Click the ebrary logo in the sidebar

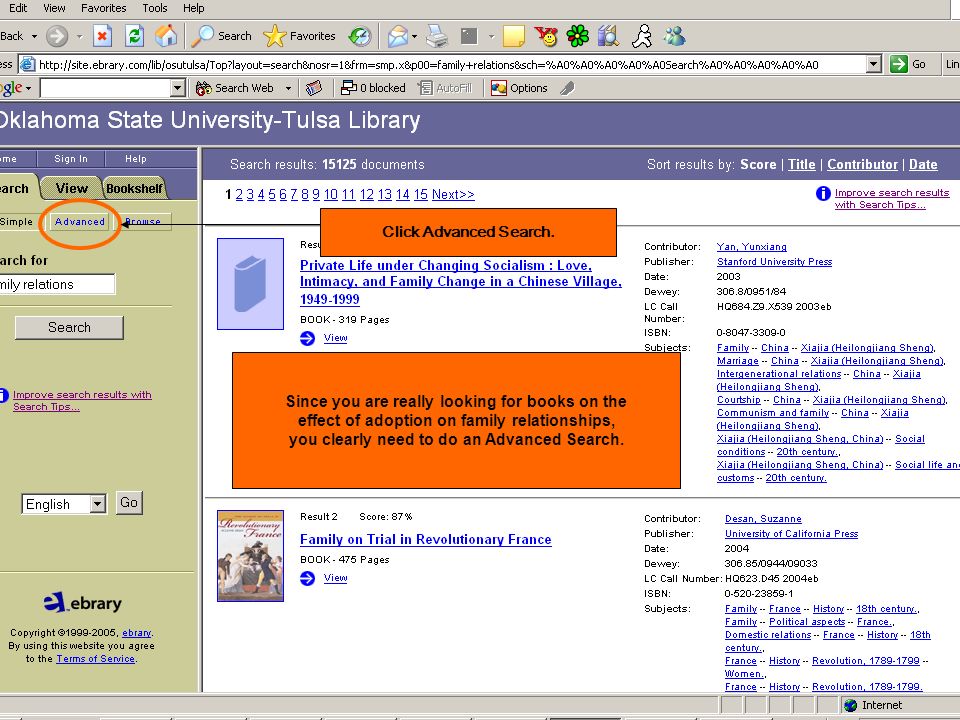tap(83, 602)
